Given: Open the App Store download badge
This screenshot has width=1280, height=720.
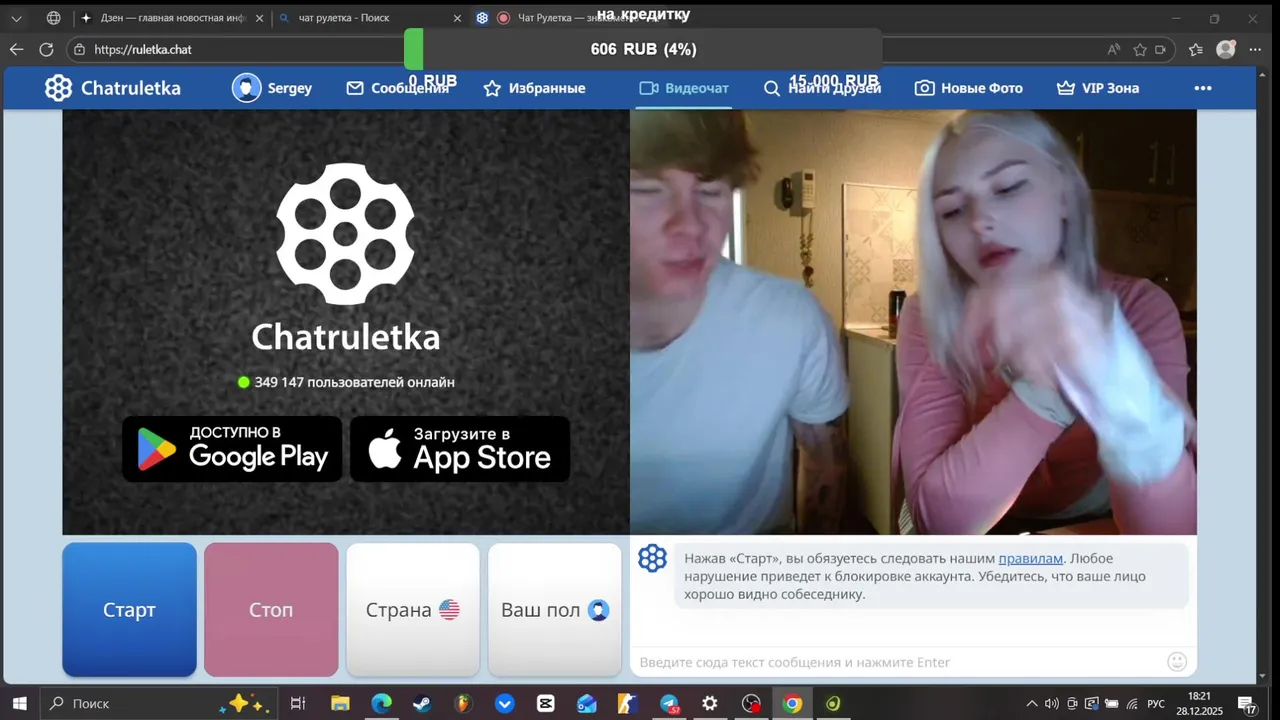Looking at the screenshot, I should point(460,449).
